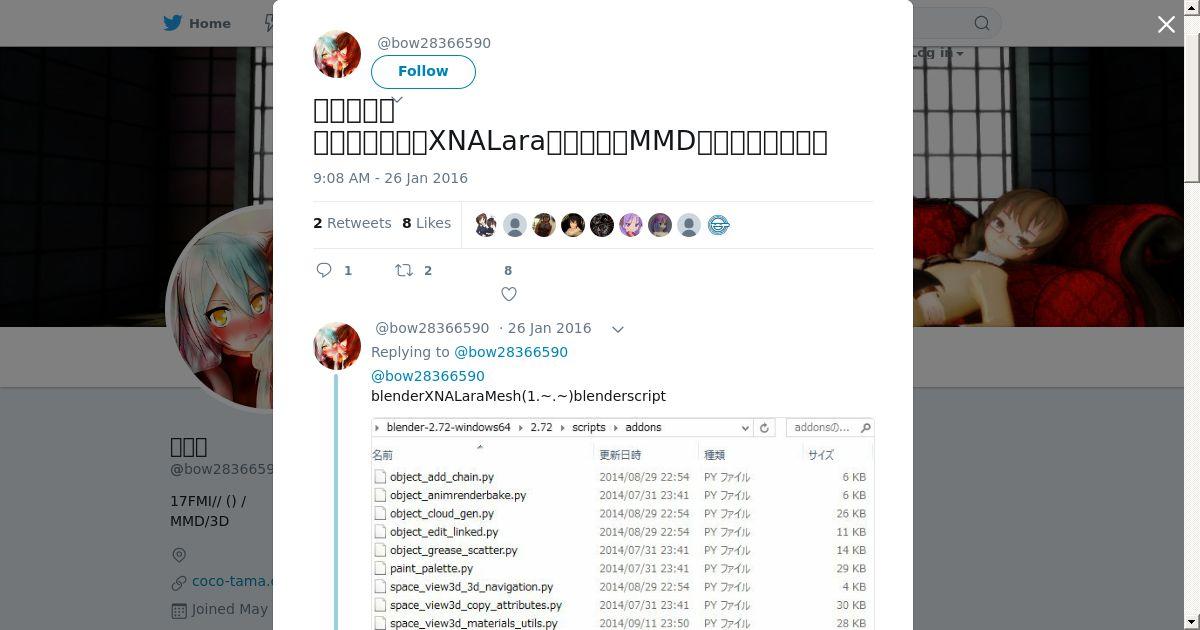Click the search magnifier icon

point(982,23)
